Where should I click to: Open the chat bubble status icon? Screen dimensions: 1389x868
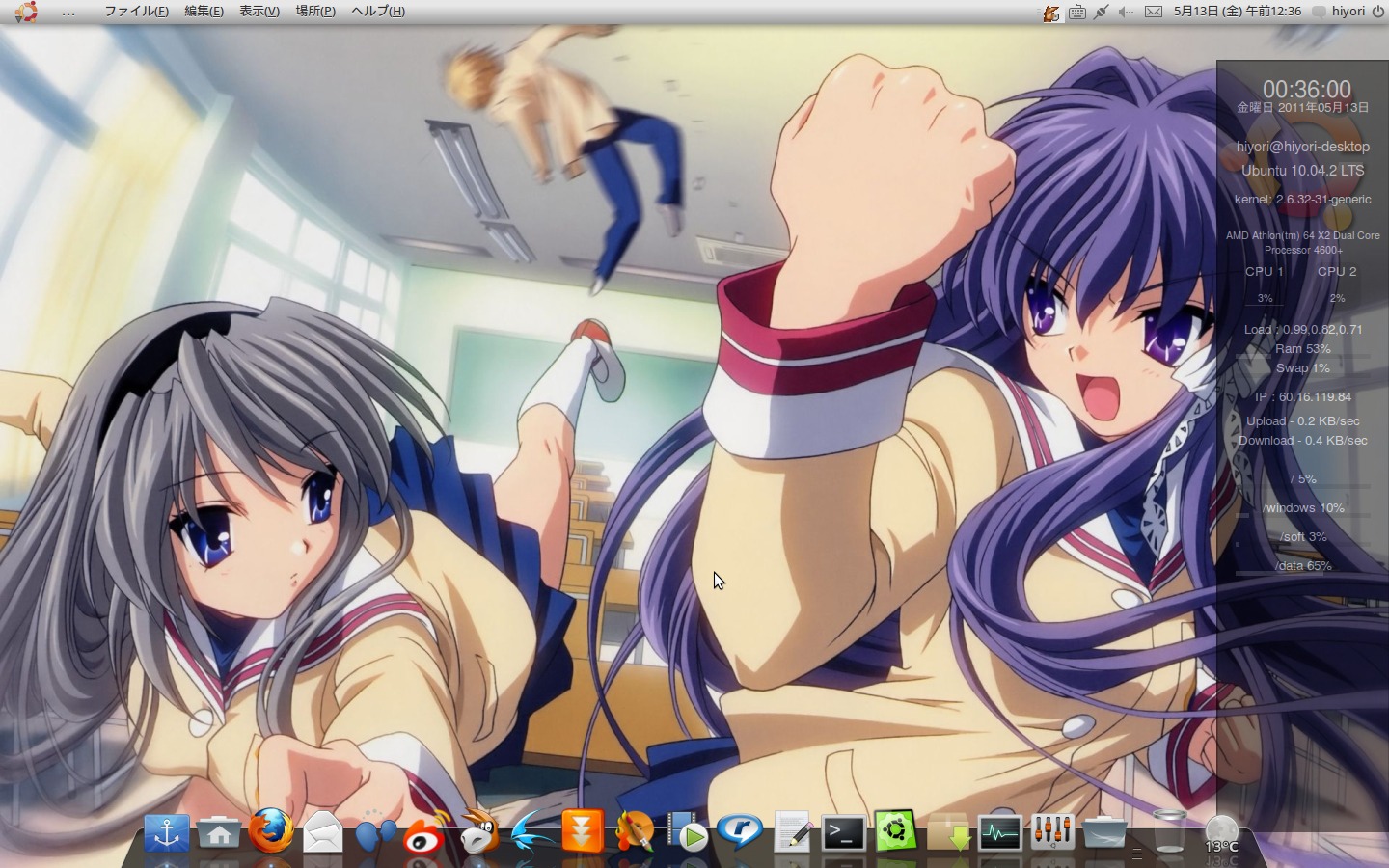point(1320,12)
